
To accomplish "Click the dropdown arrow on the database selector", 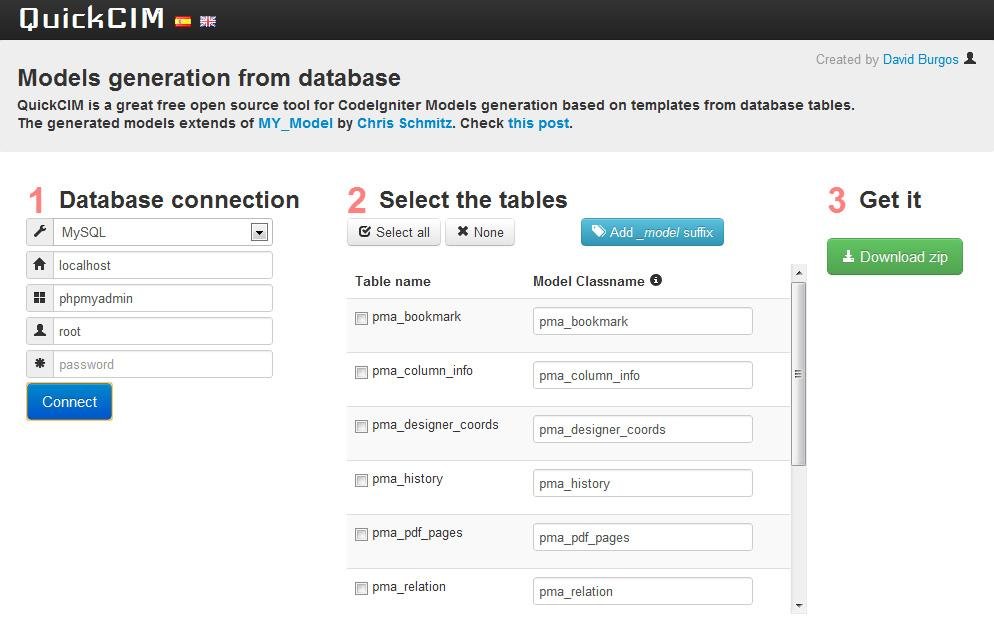I will (260, 231).
